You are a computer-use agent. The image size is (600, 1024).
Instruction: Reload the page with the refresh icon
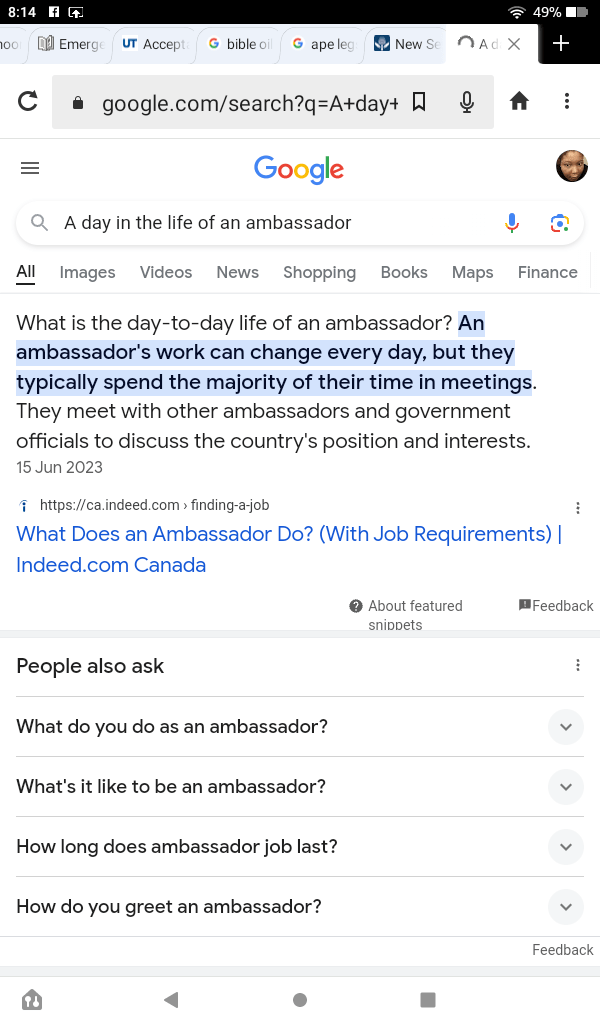[x=28, y=101]
